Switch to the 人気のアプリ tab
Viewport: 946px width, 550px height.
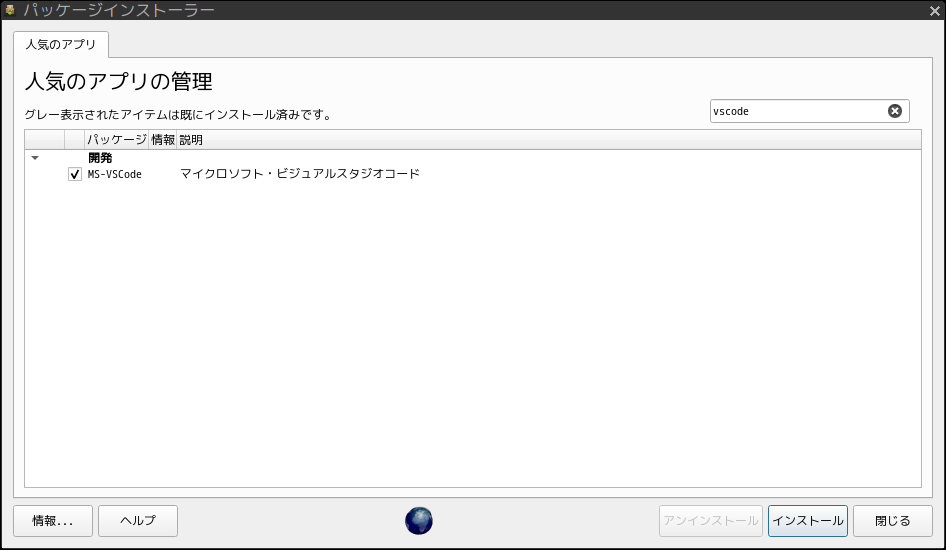click(61, 45)
